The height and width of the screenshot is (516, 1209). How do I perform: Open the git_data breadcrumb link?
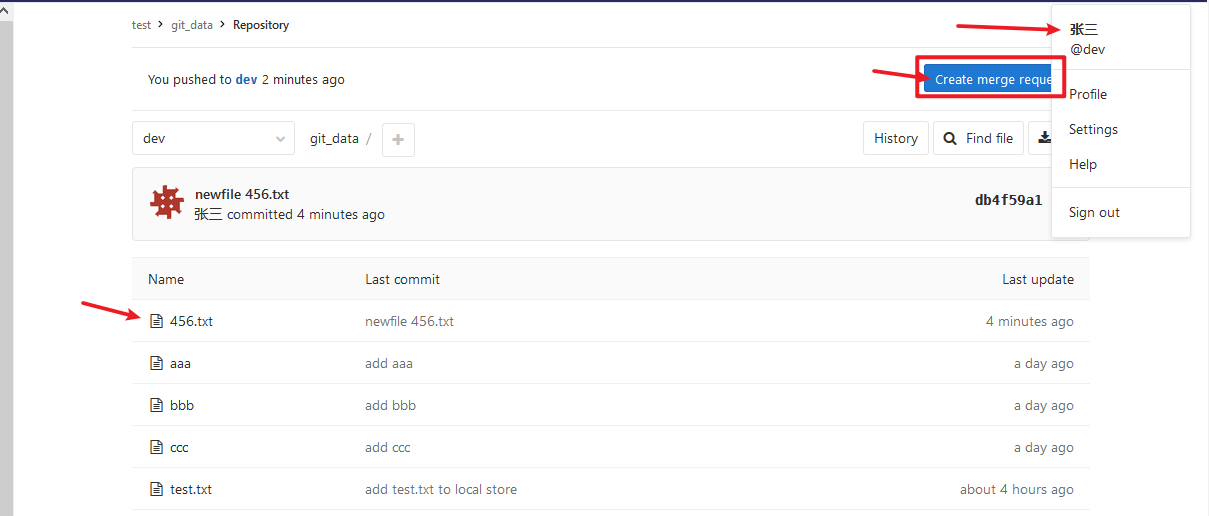coord(192,25)
